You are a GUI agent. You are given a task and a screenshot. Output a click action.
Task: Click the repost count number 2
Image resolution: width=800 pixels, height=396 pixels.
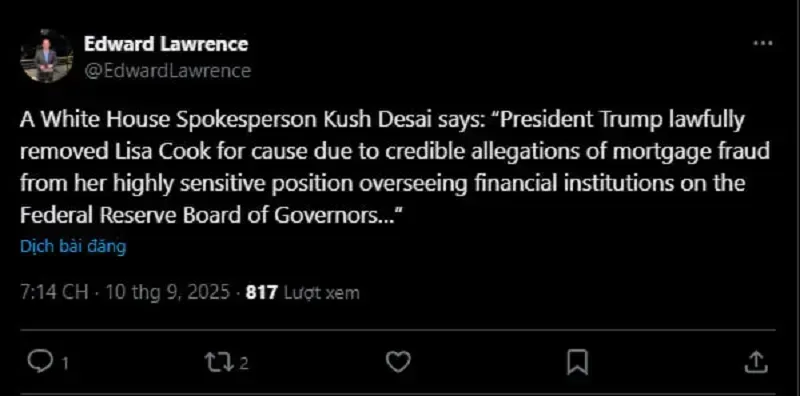coord(244,364)
